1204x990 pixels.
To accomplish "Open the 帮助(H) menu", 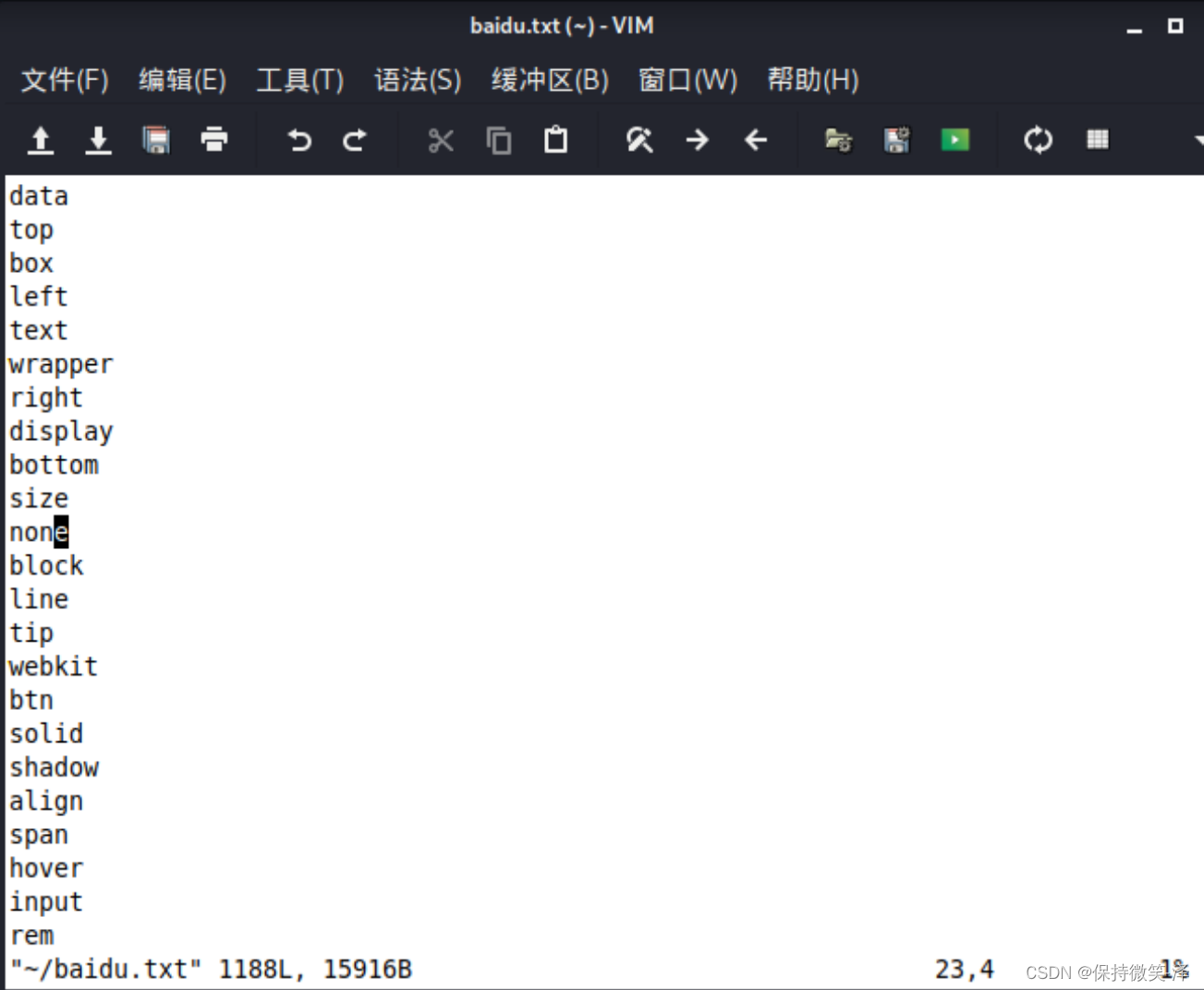I will tap(813, 80).
